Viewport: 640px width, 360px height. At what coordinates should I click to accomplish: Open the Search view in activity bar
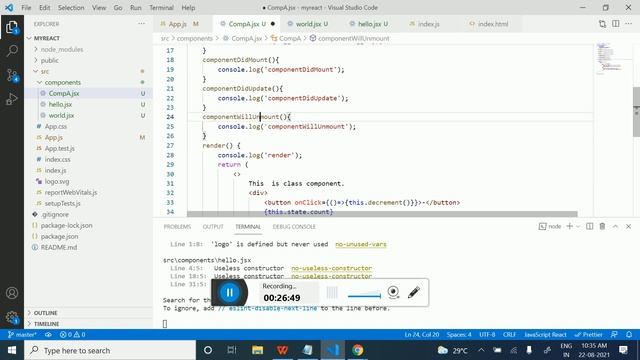point(12,51)
